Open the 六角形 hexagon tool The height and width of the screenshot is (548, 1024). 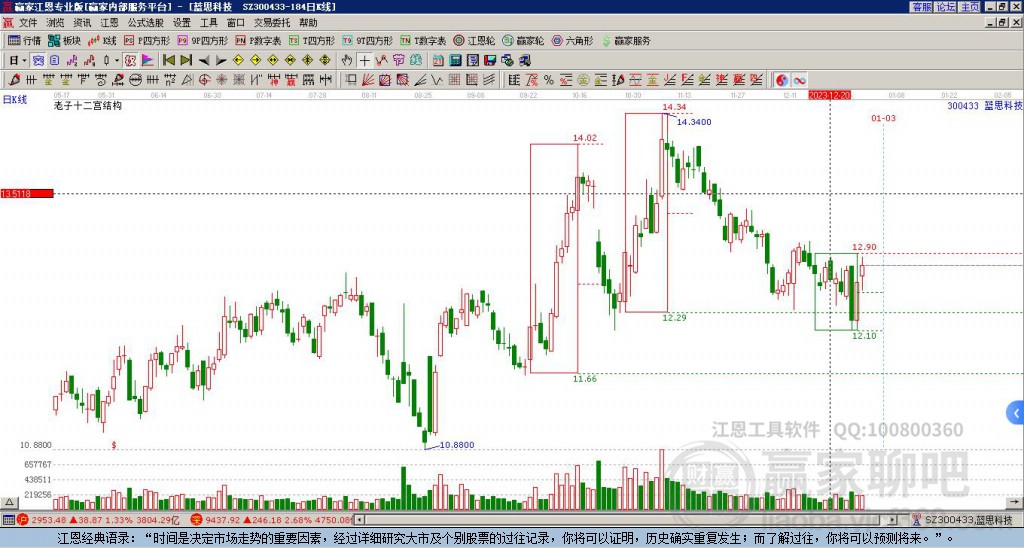click(x=573, y=40)
